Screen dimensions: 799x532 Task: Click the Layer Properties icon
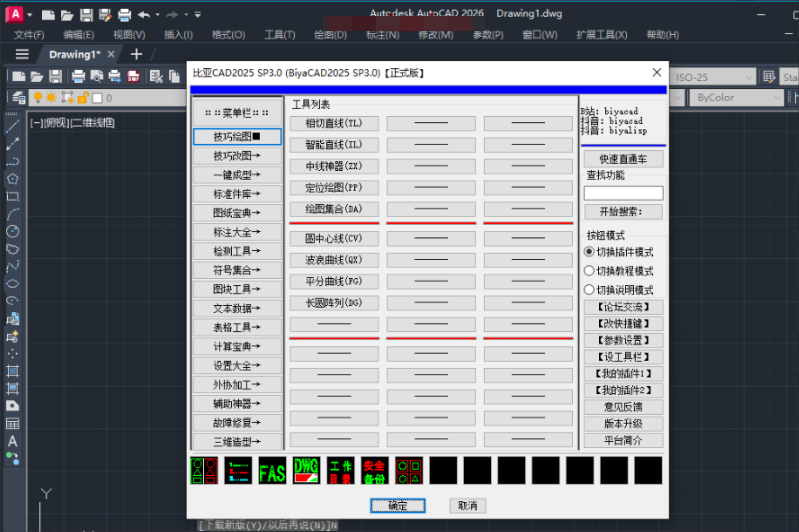pyautogui.click(x=18, y=97)
